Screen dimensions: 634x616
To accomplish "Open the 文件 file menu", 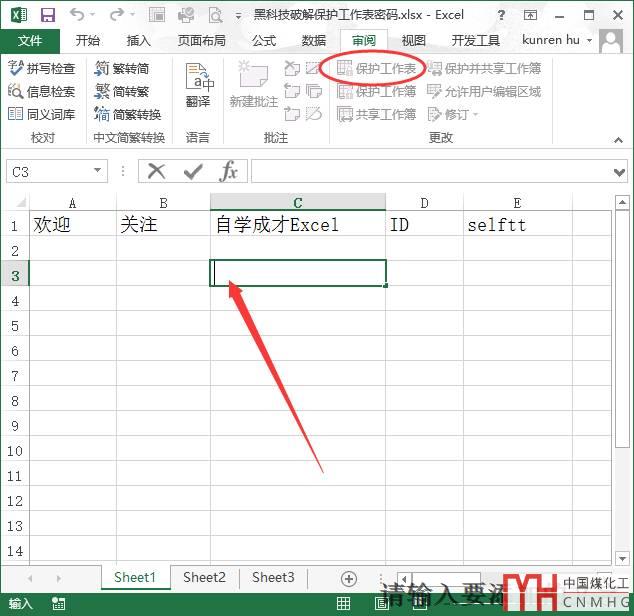I will [30, 40].
